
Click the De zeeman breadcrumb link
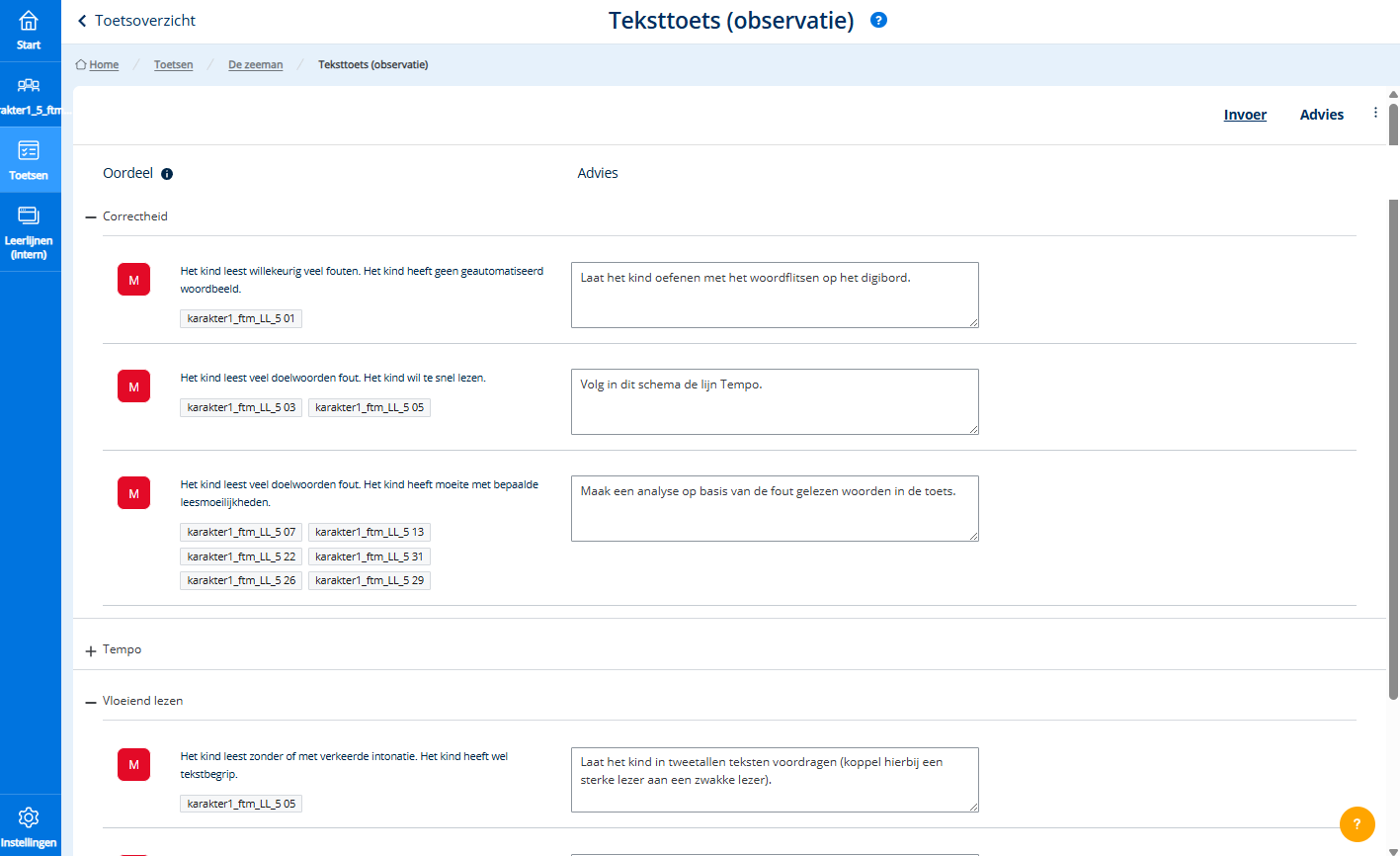255,65
